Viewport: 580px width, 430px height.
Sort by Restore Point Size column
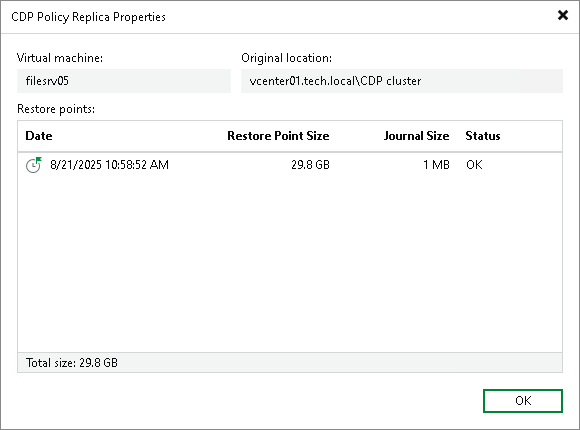click(x=278, y=136)
